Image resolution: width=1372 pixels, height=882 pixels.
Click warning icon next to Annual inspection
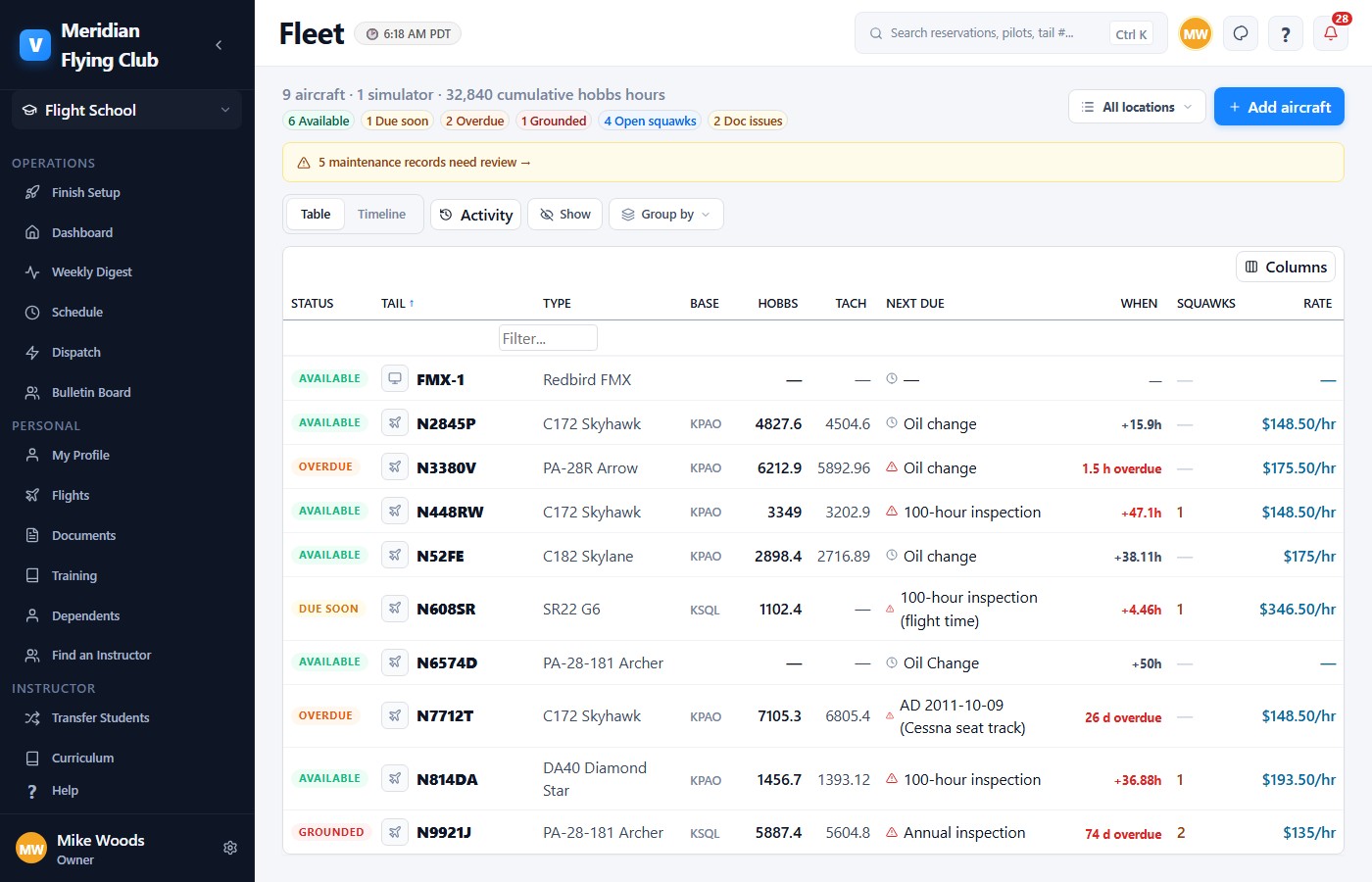(892, 832)
